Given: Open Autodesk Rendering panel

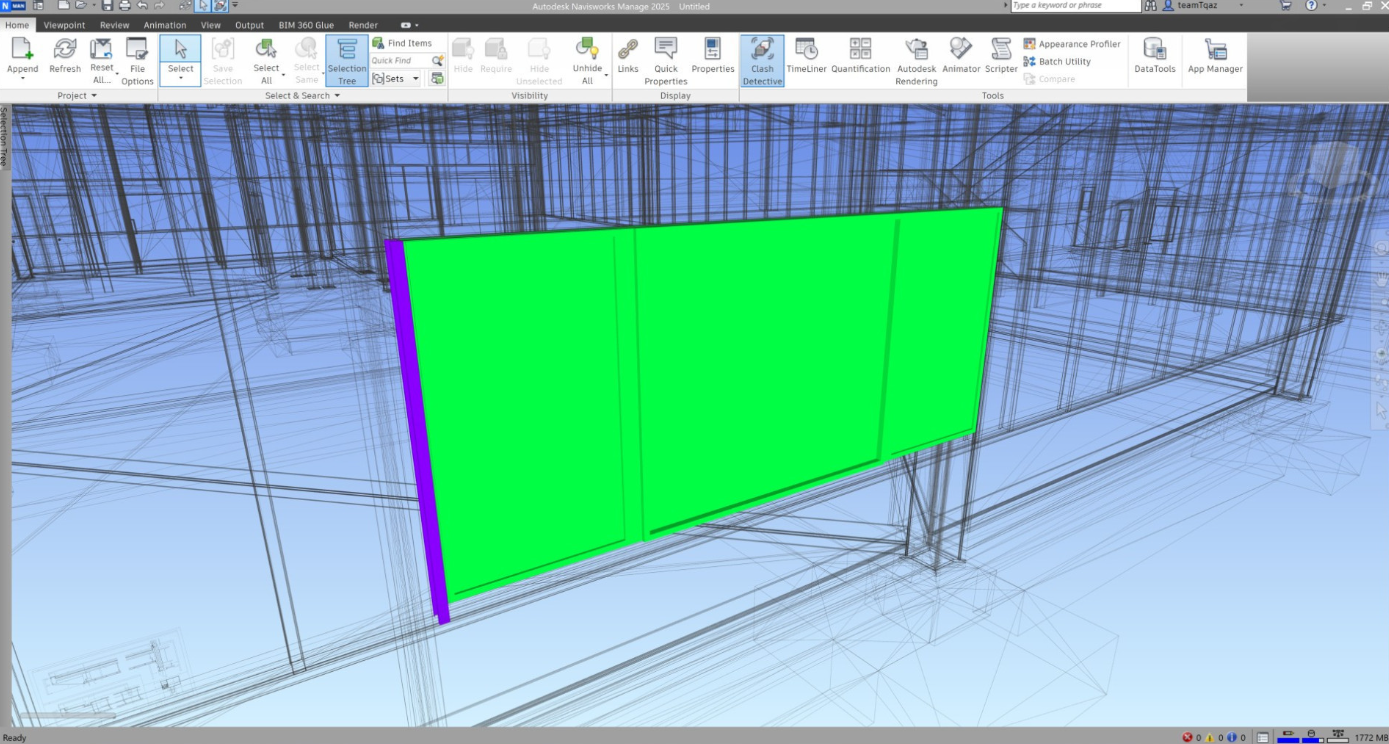Looking at the screenshot, I should pos(916,60).
